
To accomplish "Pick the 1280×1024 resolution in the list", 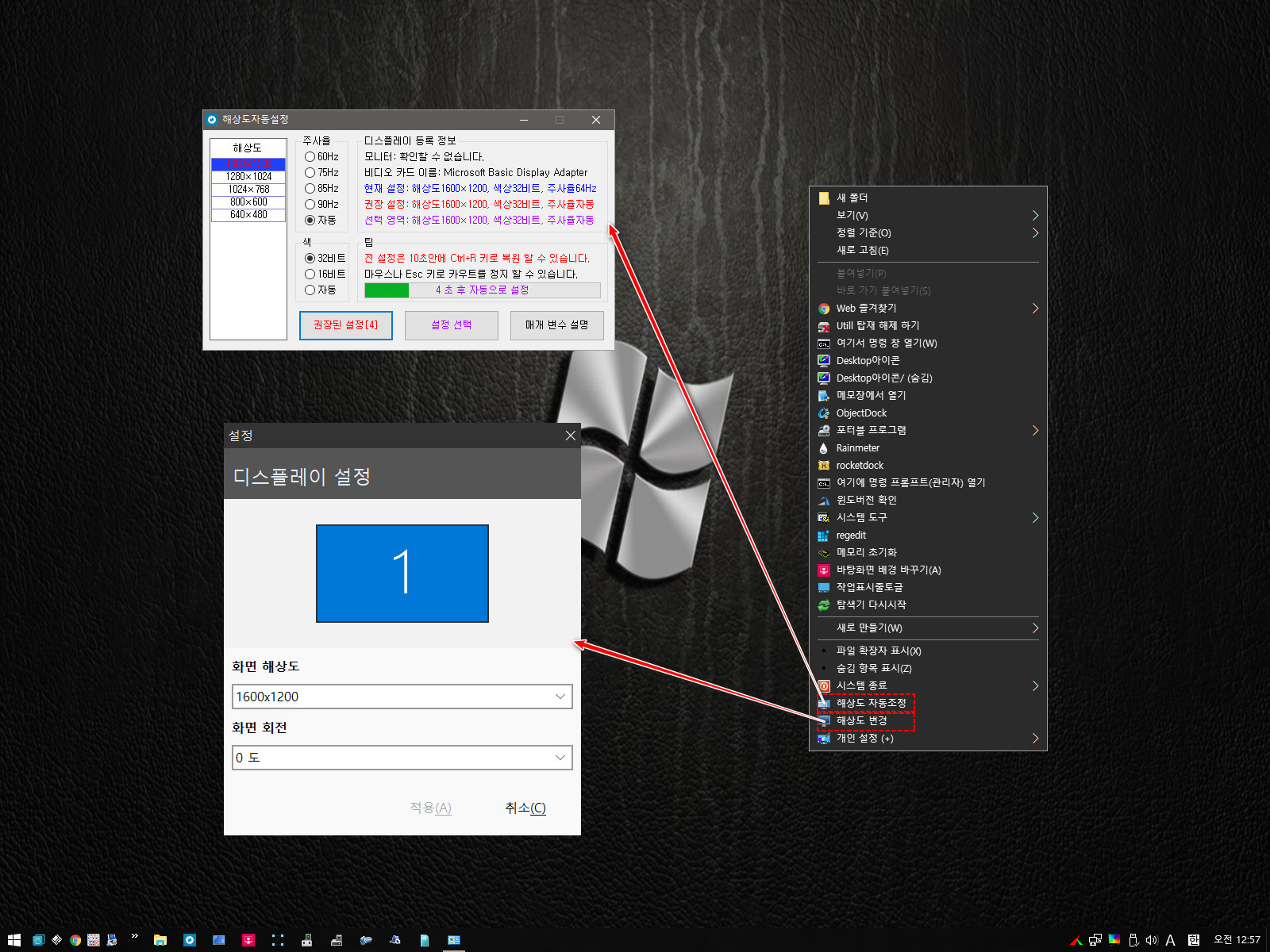I will pyautogui.click(x=248, y=177).
